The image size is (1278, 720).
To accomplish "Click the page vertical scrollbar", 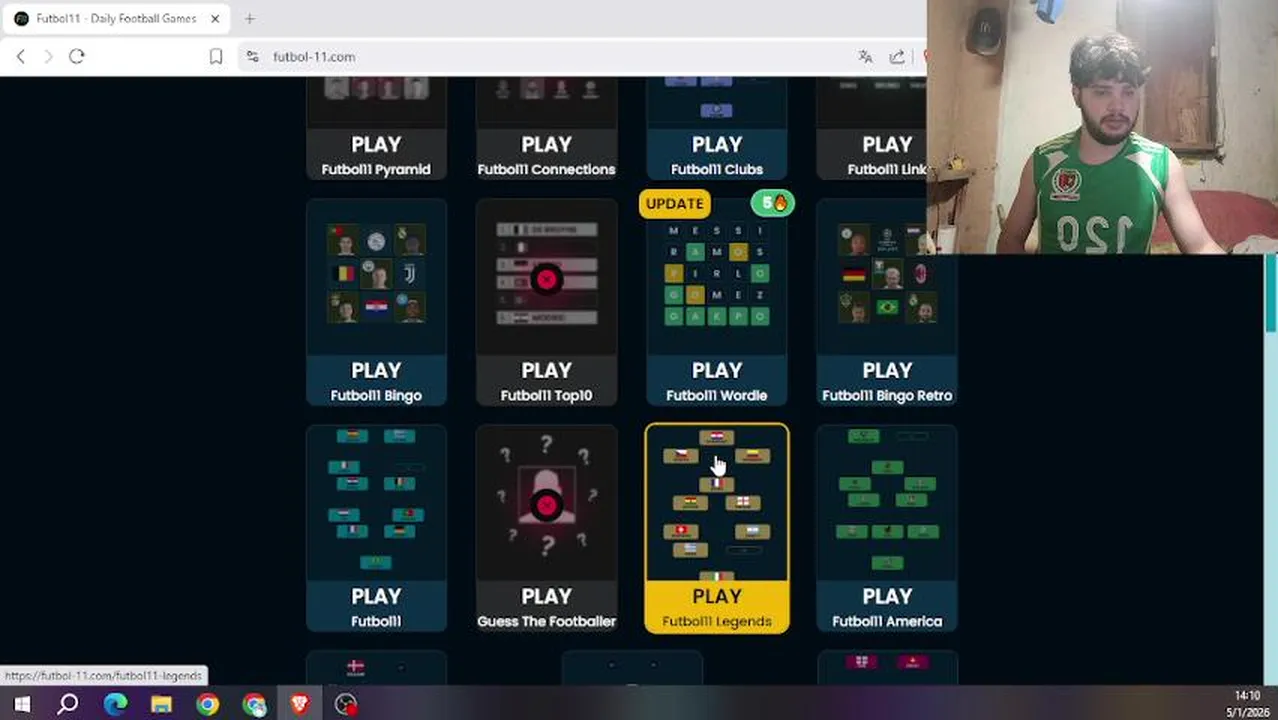I will [x=1271, y=294].
